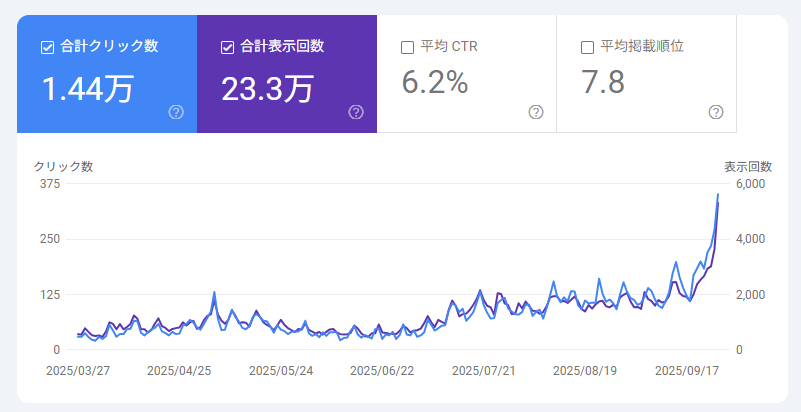Click the 1.44万 total clicks value
The image size is (801, 412).
tap(87, 88)
